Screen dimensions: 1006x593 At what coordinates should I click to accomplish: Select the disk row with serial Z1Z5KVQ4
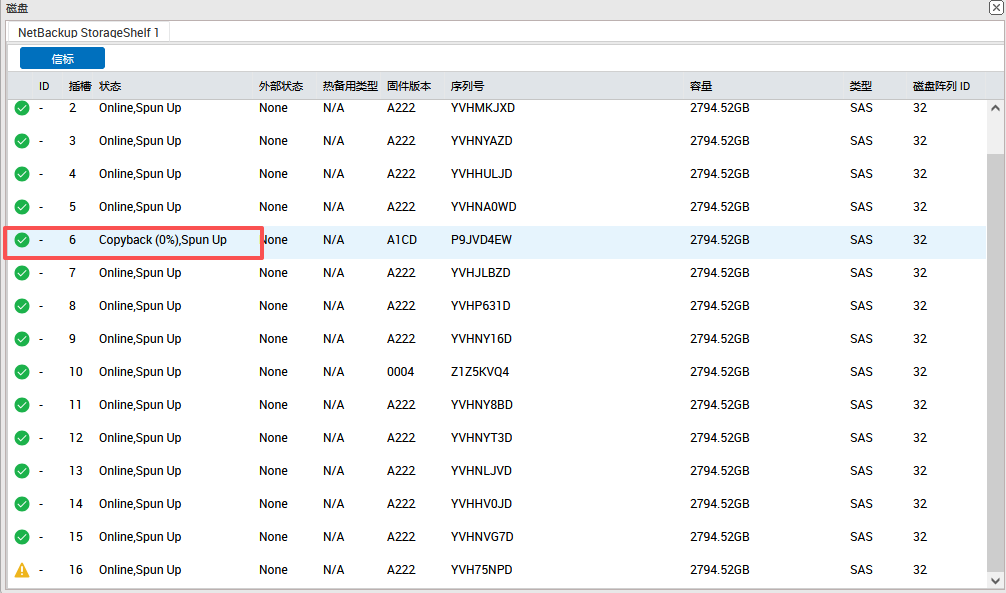[480, 372]
